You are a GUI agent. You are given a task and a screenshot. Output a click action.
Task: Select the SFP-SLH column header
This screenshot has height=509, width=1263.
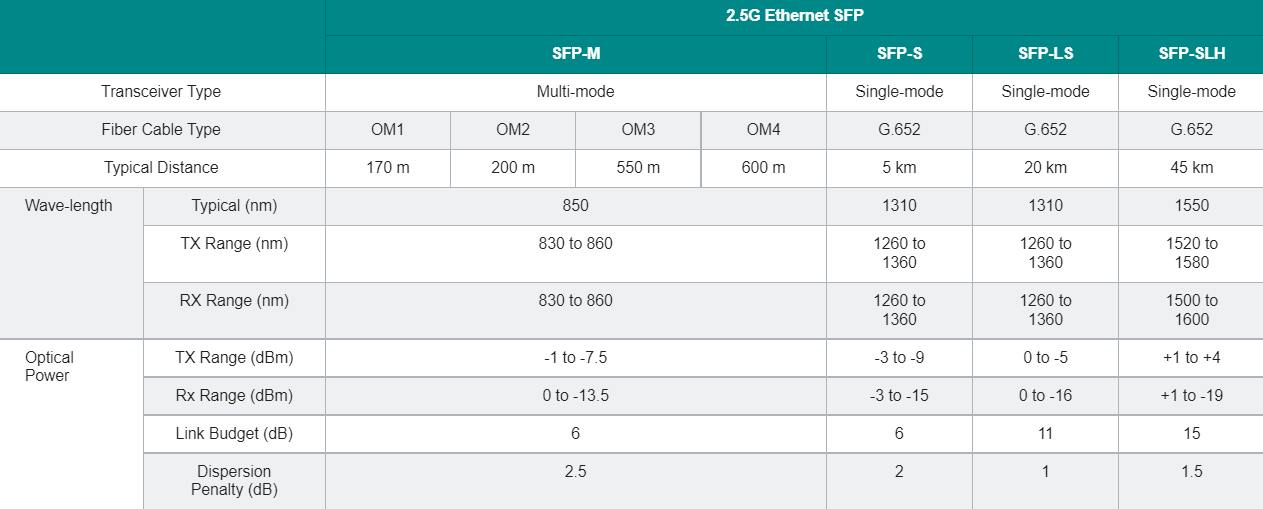[x=1191, y=54]
